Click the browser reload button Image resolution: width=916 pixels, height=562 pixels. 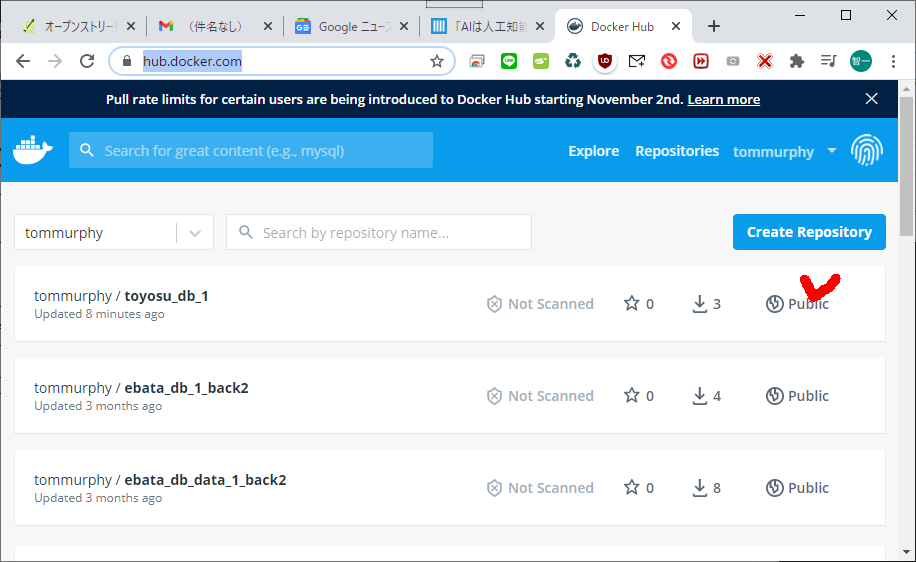[x=87, y=62]
